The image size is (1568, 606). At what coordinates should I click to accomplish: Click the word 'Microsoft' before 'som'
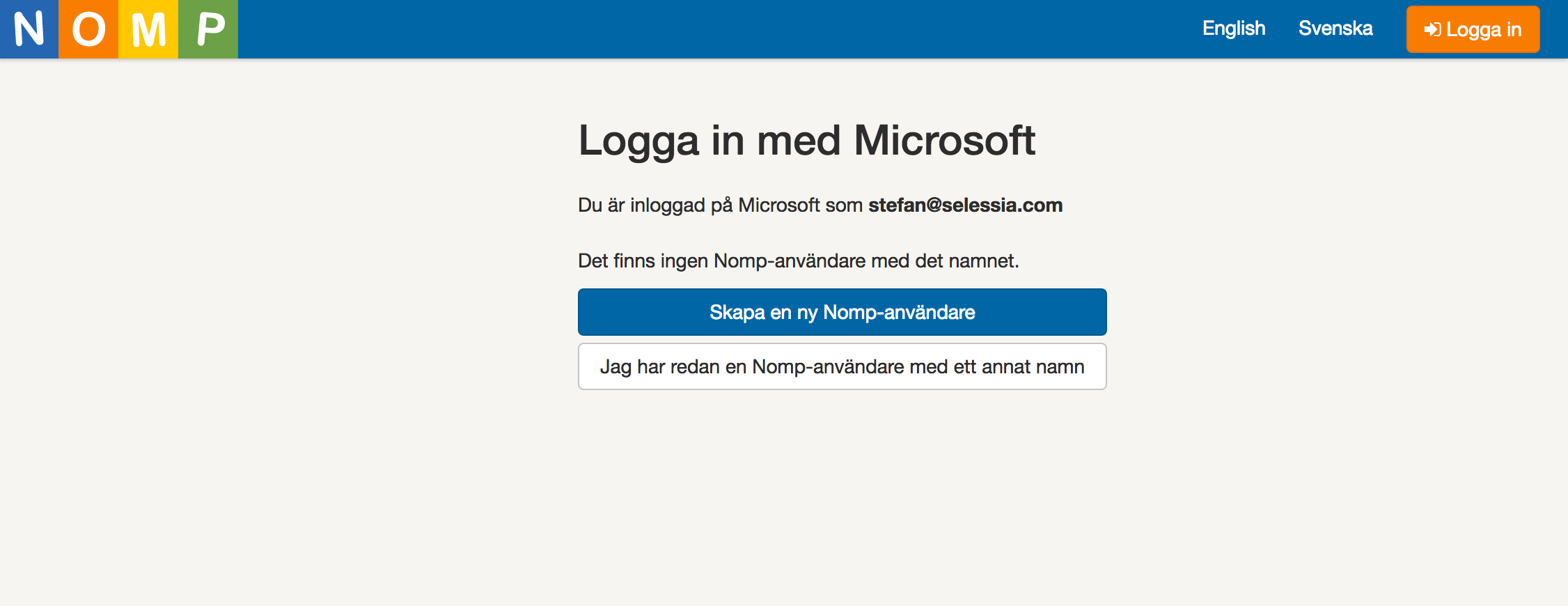(x=778, y=205)
